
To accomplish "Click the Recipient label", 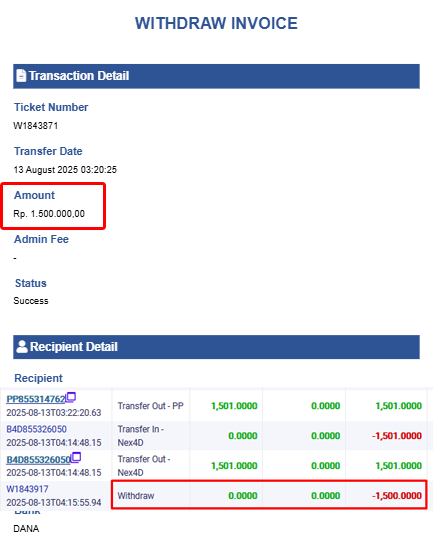I will pos(39,378).
